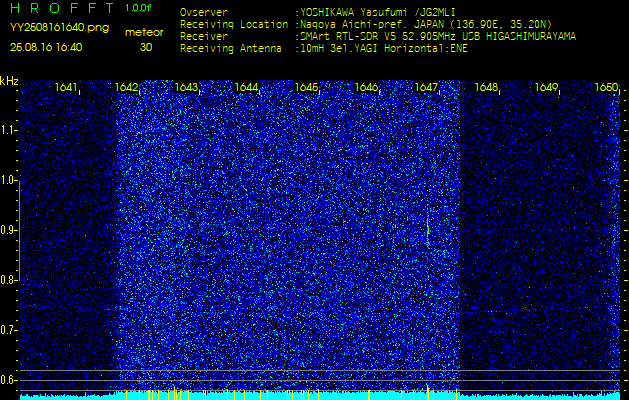The image size is (629, 400).
Task: Click the meteor count value 30
Action: pos(146,47)
